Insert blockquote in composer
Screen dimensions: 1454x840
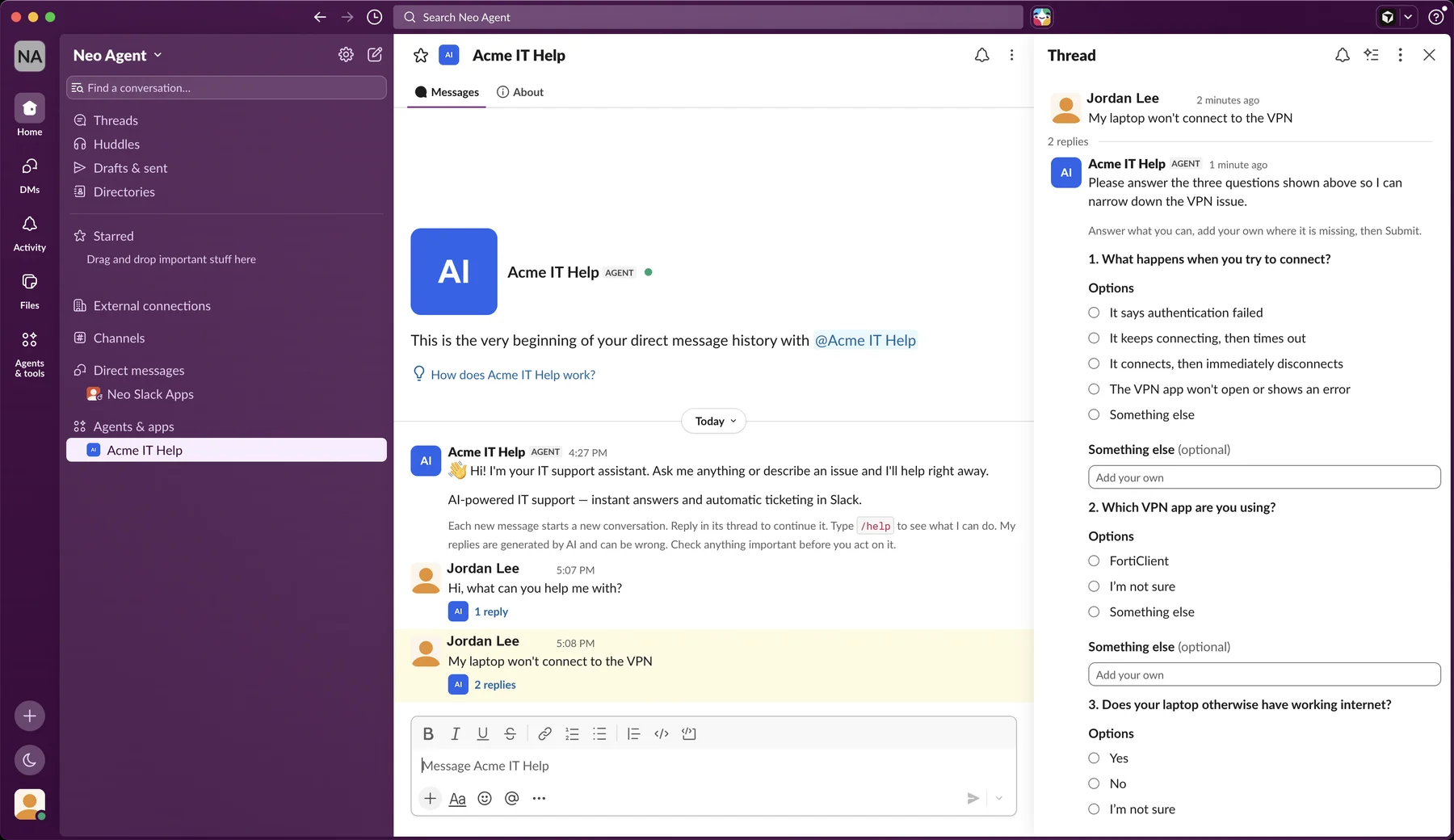pos(634,733)
